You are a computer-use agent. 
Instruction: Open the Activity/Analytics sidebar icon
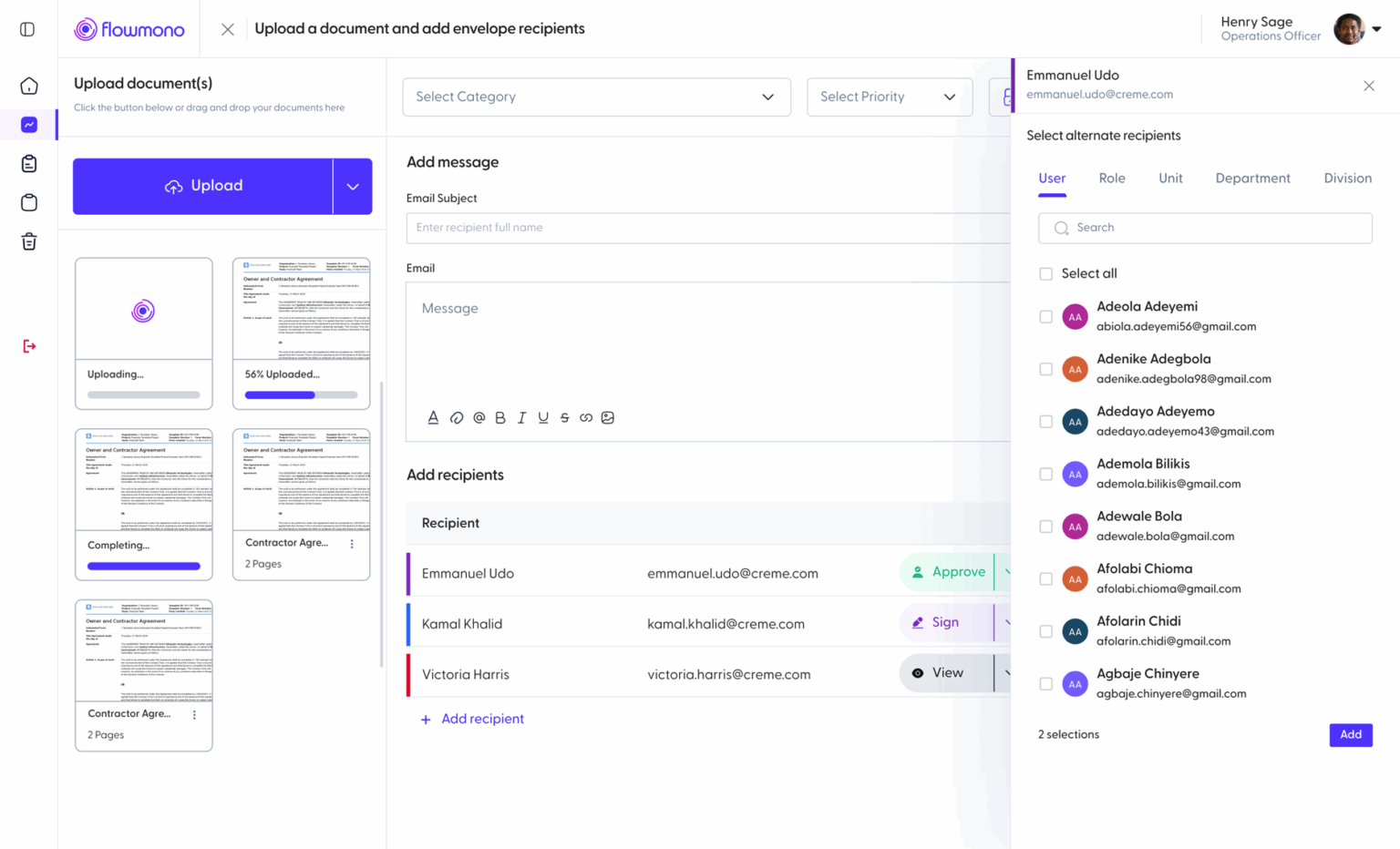coord(28,124)
